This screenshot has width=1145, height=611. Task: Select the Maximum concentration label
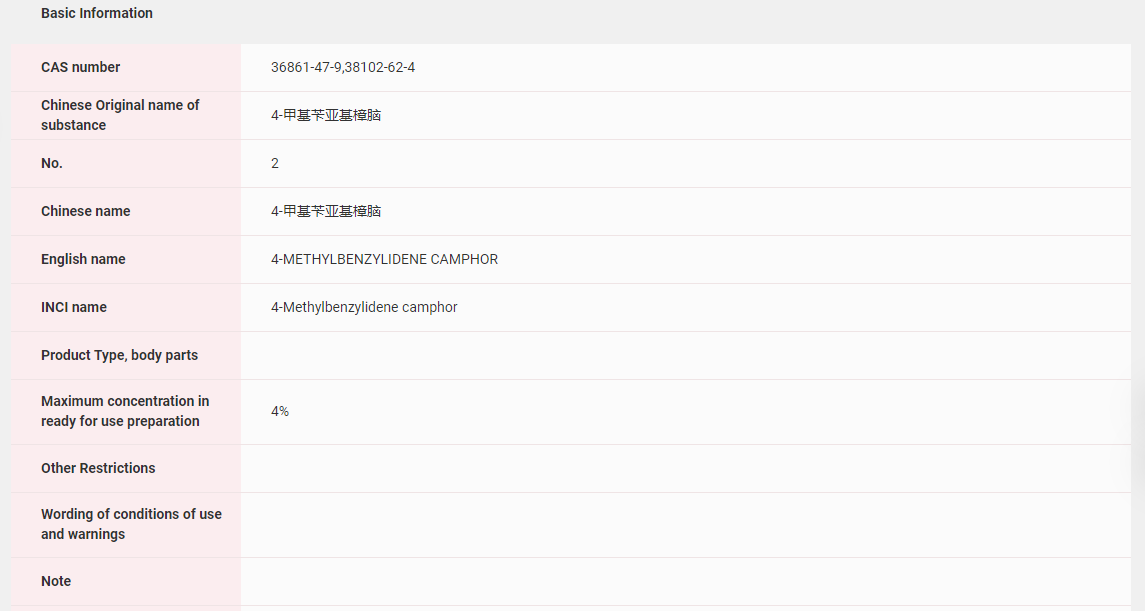[x=124, y=411]
